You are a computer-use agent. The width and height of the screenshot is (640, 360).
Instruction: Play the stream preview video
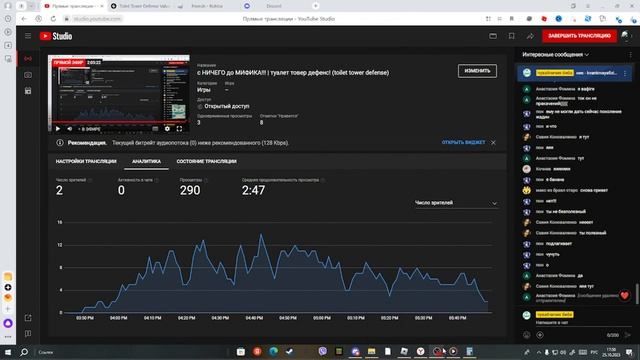(58, 129)
